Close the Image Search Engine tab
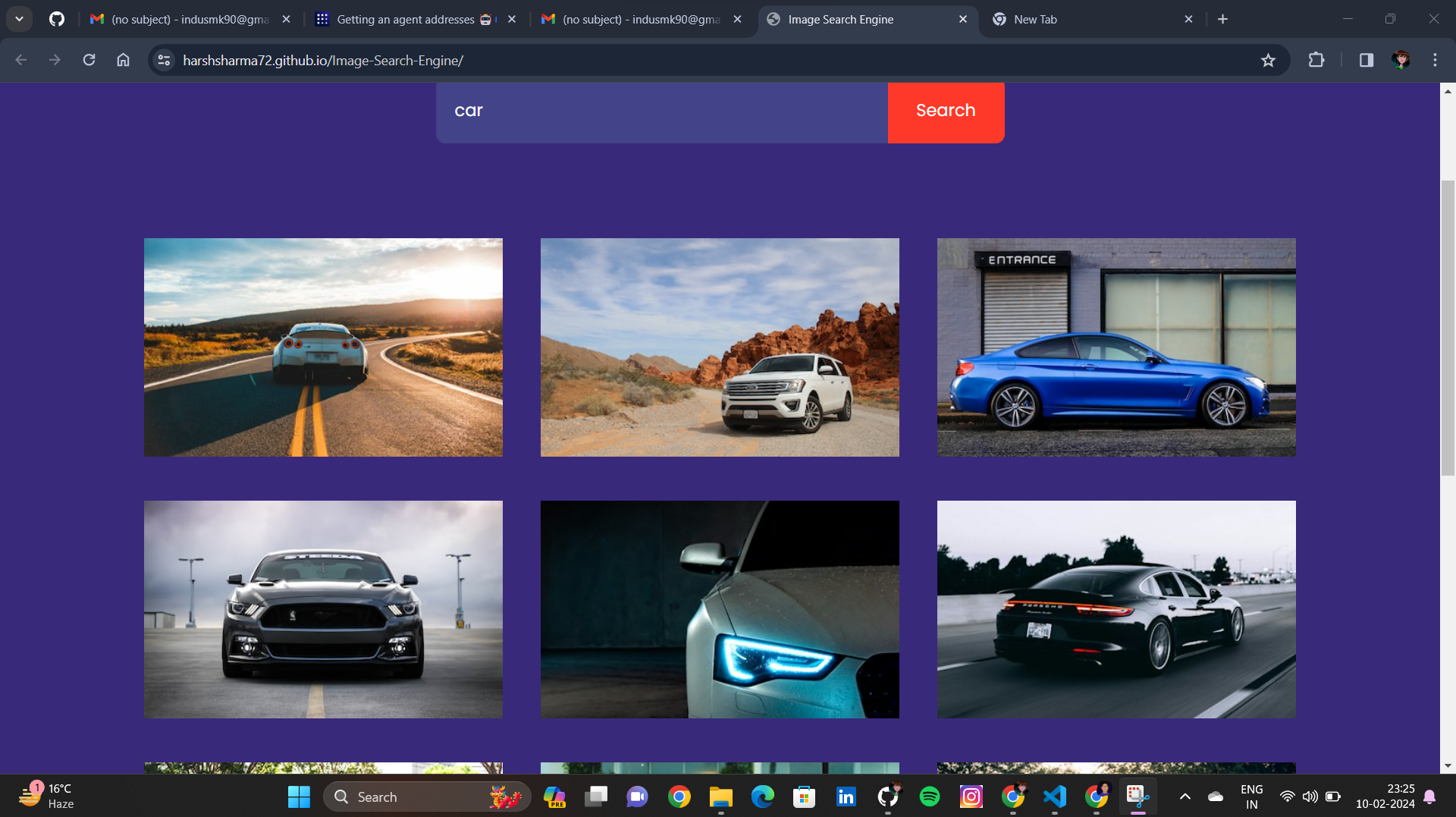The image size is (1456, 817). pyautogui.click(x=963, y=19)
